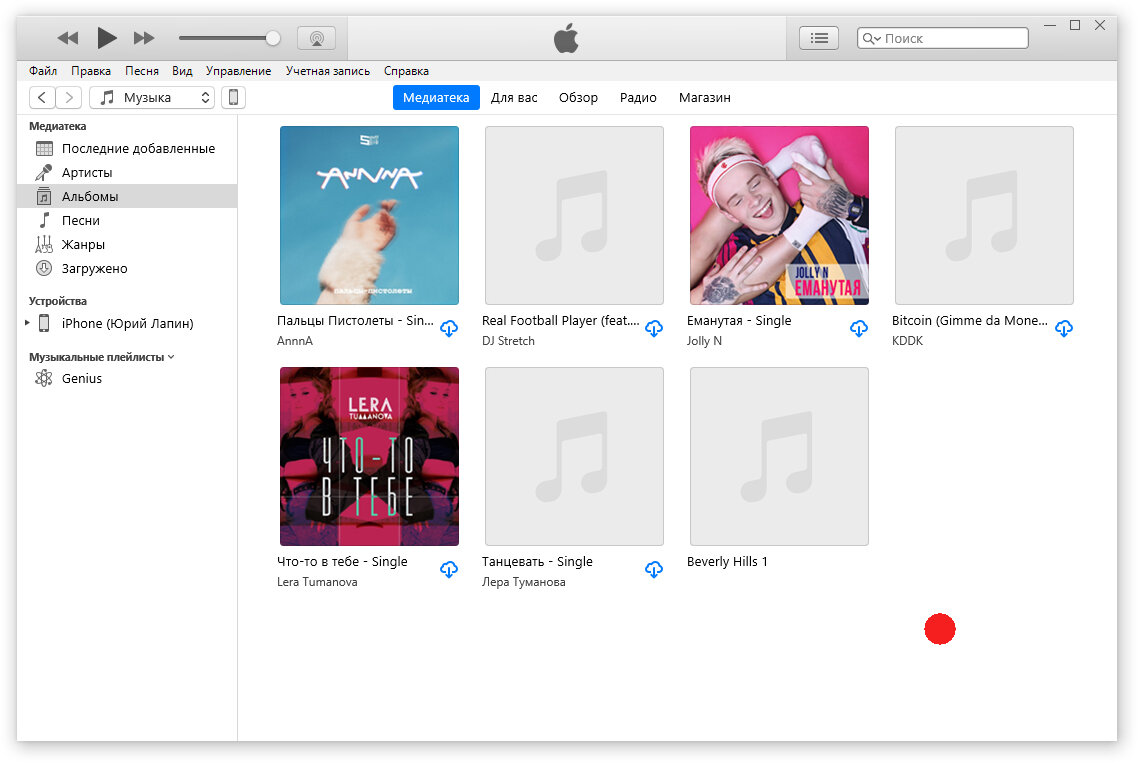Expand the iPhone (Юрий Лапин) device tree

(x=27, y=323)
